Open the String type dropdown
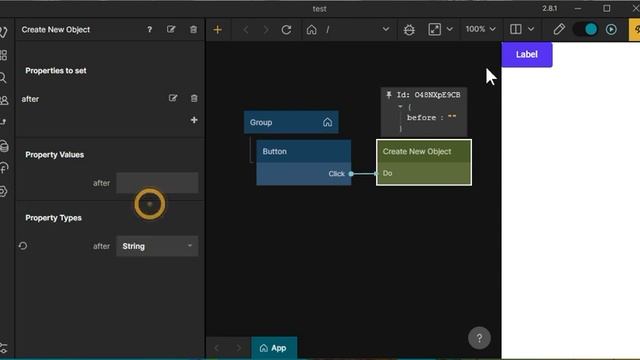This screenshot has width=640, height=360. (x=157, y=246)
